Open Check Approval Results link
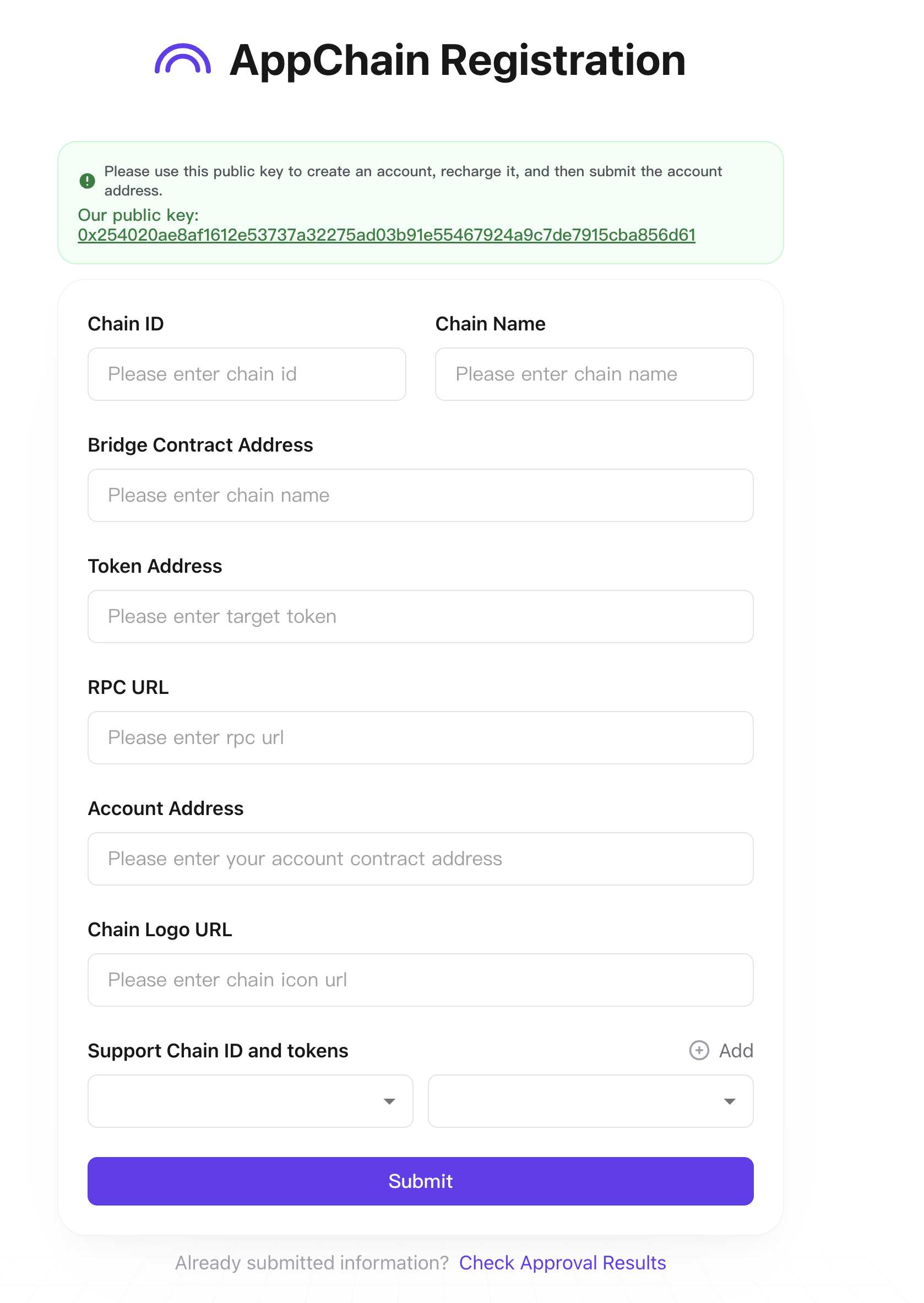The image size is (924, 1303). click(x=562, y=1263)
